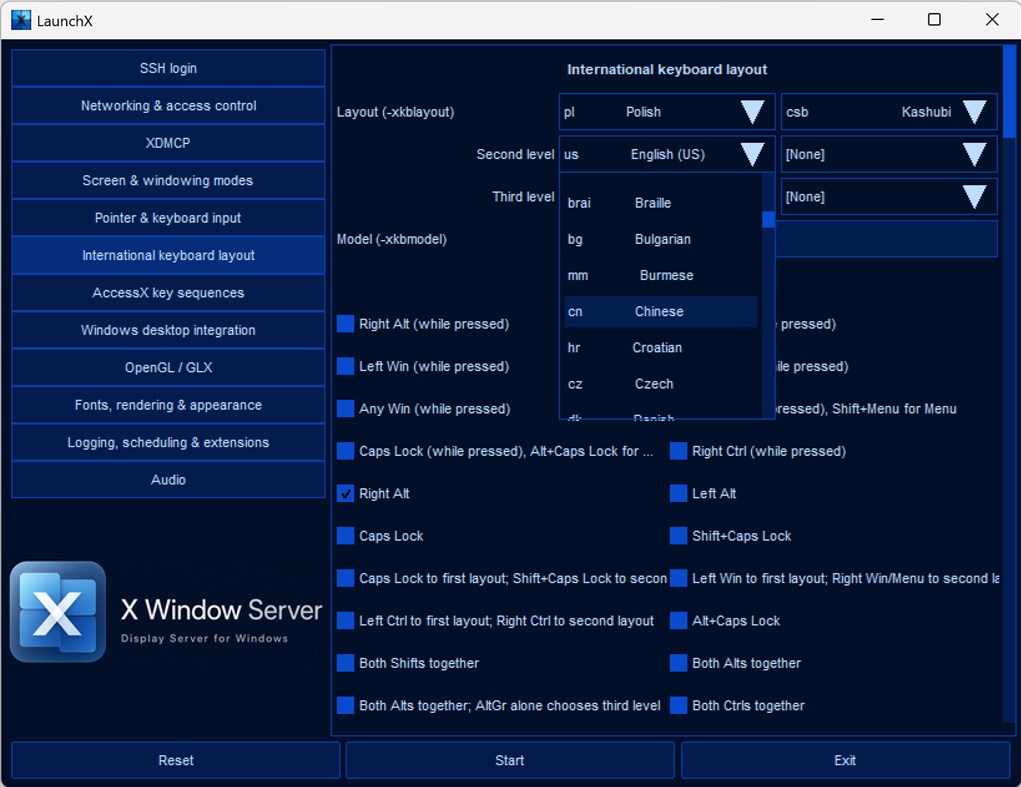Check Alt+Caps Lock option
The height and width of the screenshot is (787, 1021).
pyautogui.click(x=678, y=620)
